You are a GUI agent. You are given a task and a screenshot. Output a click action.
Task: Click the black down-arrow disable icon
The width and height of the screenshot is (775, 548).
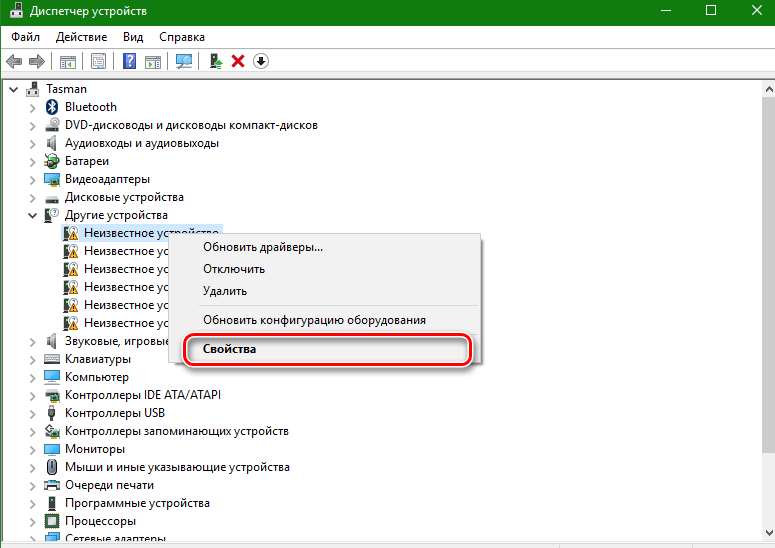(x=261, y=61)
